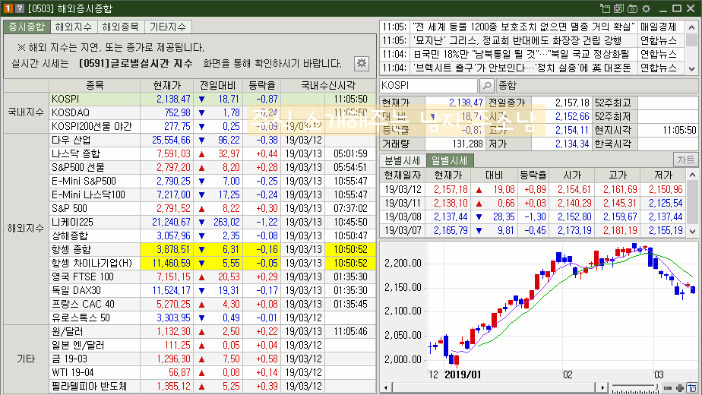Click the news list vertical scrollbar thumb

[x=692, y=40]
